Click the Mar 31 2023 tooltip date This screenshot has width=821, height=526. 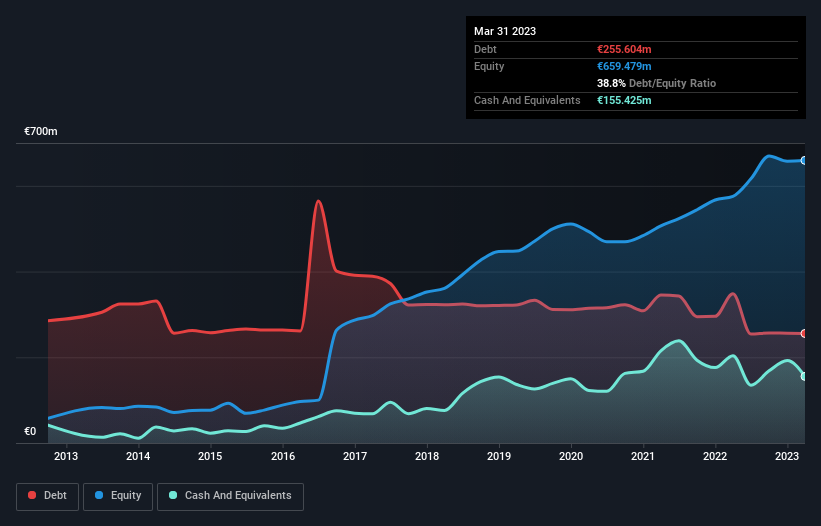click(505, 31)
